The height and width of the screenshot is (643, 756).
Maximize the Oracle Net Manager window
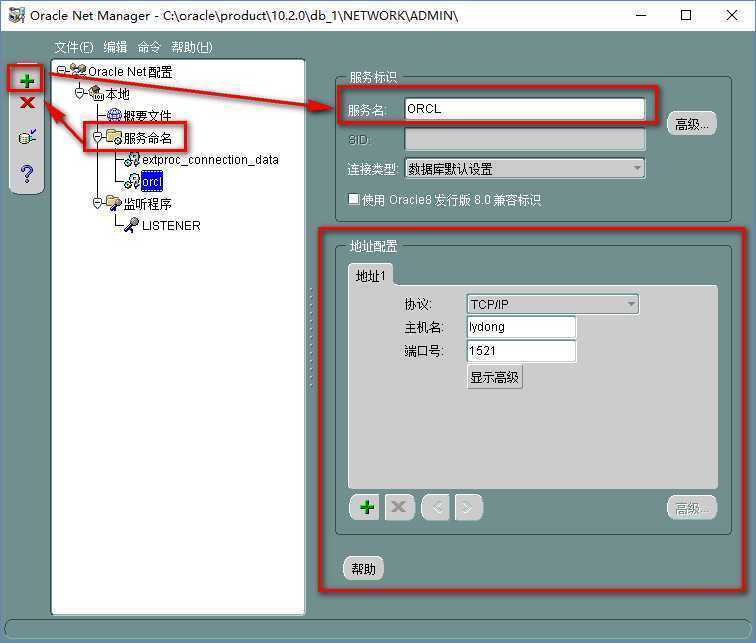click(686, 15)
